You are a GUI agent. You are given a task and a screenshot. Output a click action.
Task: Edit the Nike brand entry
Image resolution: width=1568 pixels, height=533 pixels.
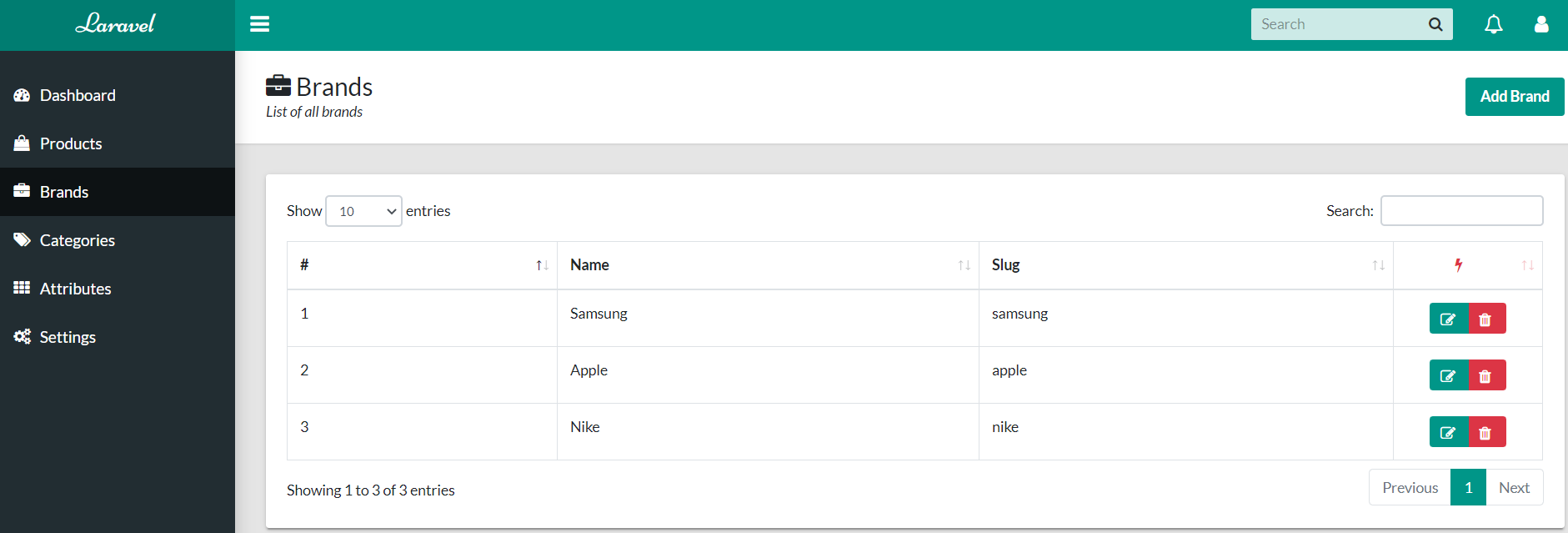[x=1448, y=432]
